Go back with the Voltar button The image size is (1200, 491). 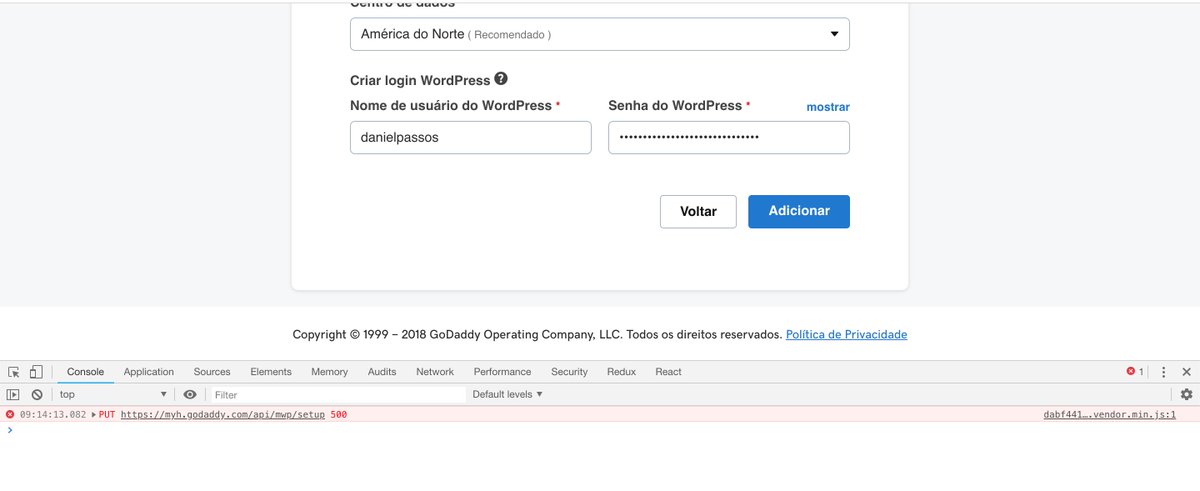[698, 212]
